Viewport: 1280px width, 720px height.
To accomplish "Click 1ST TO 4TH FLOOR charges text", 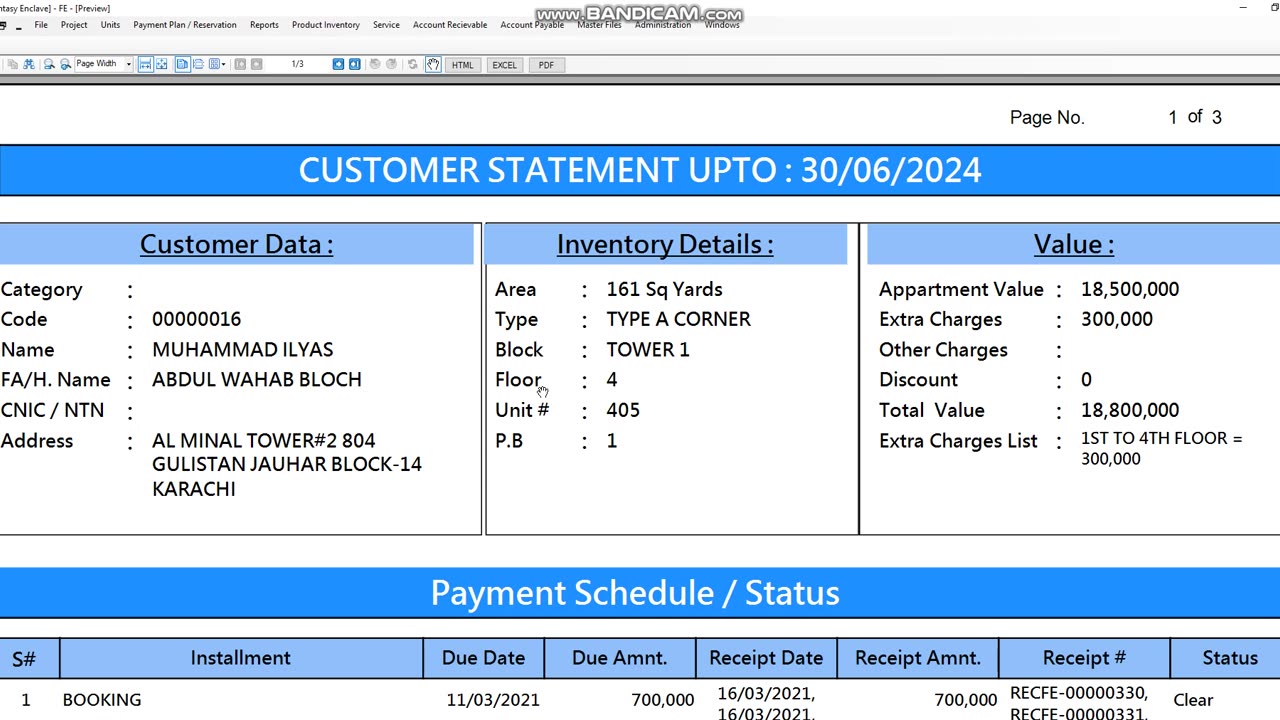I will pyautogui.click(x=1161, y=448).
